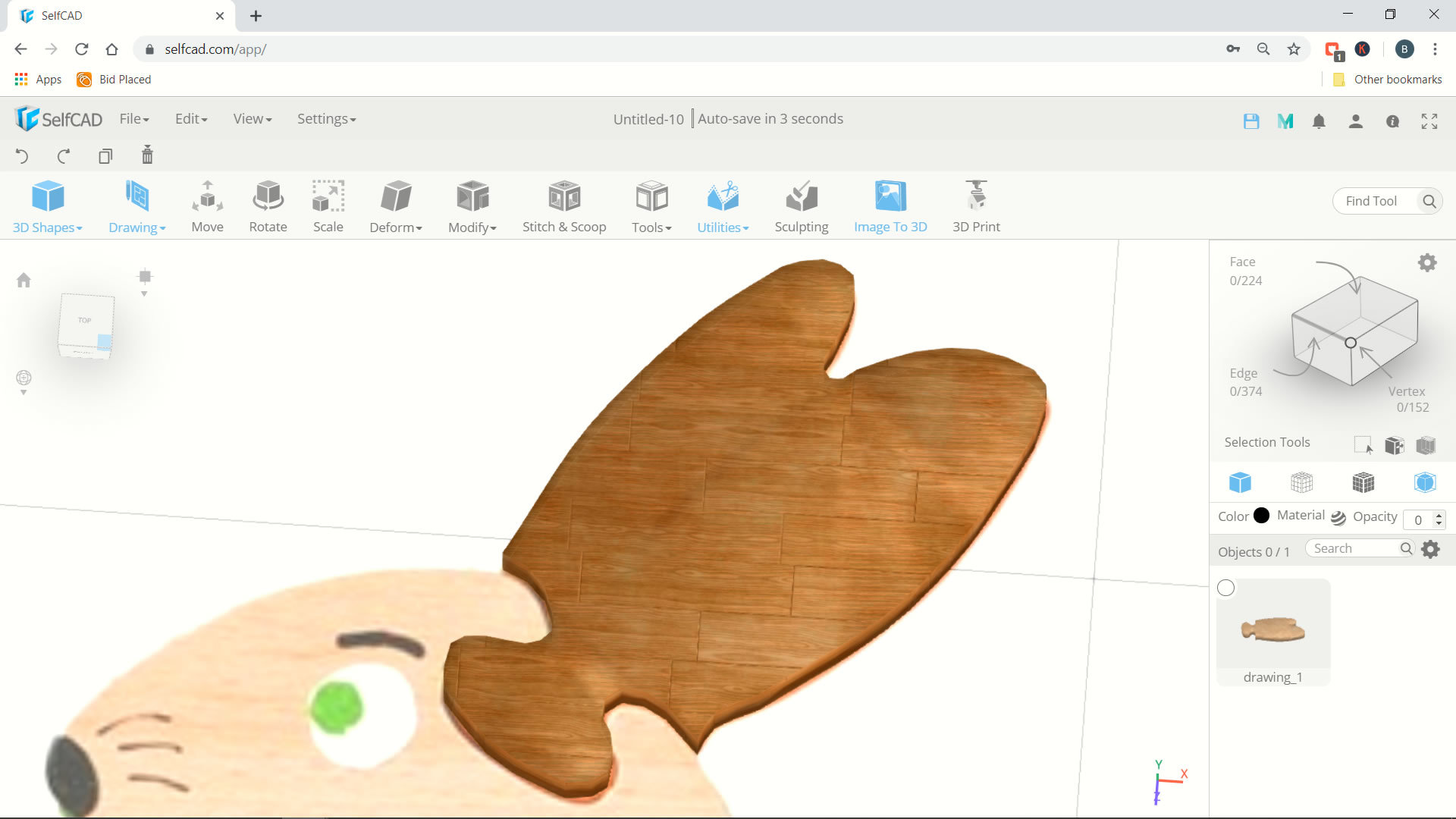Select the Scale tool

point(328,207)
